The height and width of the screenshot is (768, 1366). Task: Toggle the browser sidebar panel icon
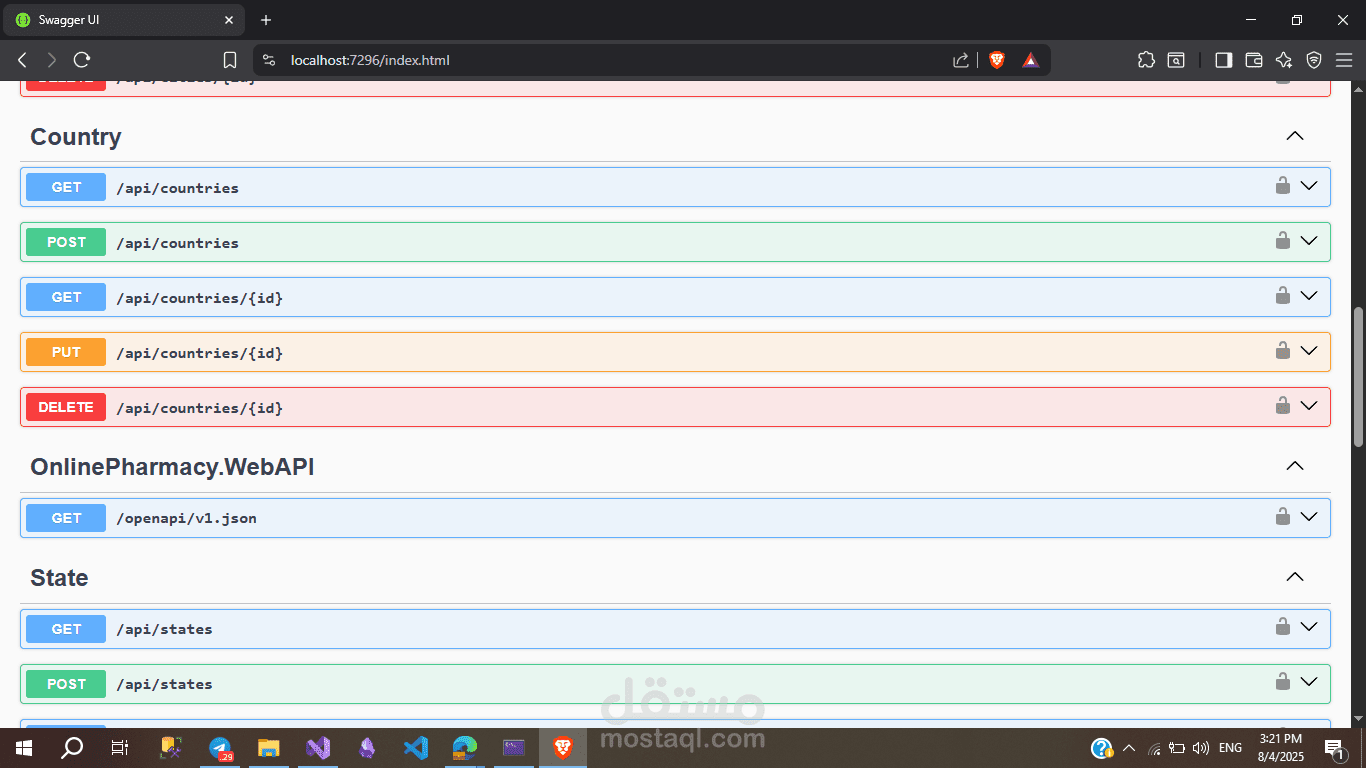coord(1223,60)
